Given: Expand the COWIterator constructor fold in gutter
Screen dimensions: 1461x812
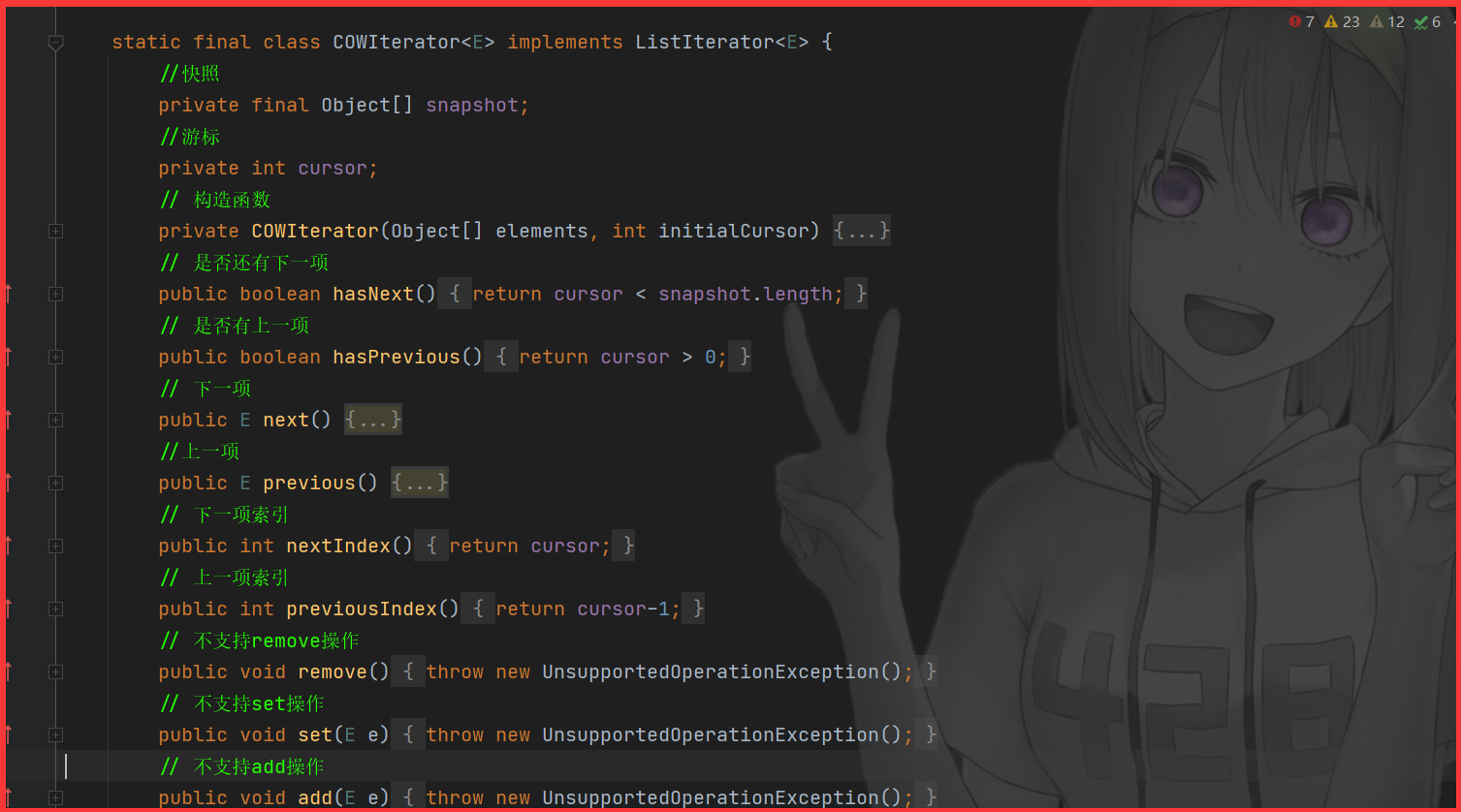Looking at the screenshot, I should click(55, 231).
